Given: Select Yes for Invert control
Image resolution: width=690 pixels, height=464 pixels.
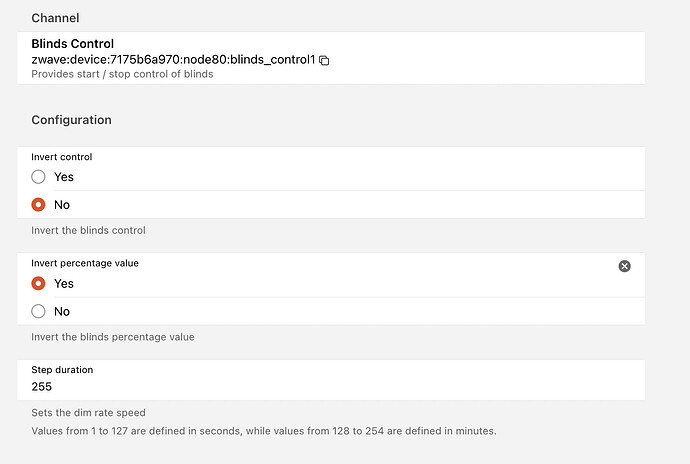Looking at the screenshot, I should [x=39, y=177].
